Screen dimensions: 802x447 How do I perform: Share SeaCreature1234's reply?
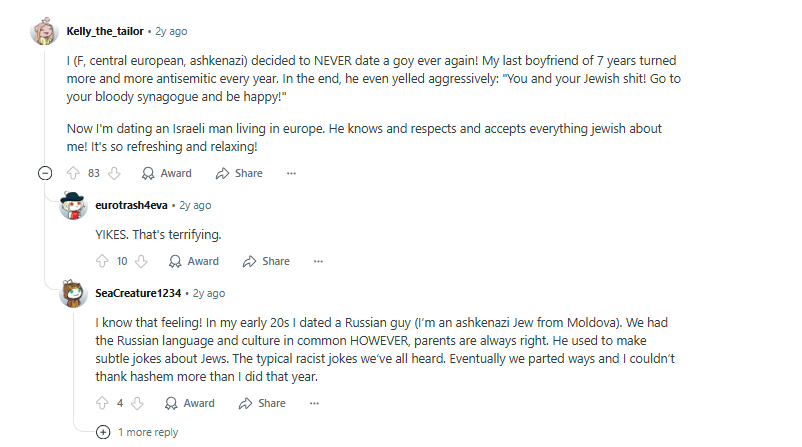[262, 403]
